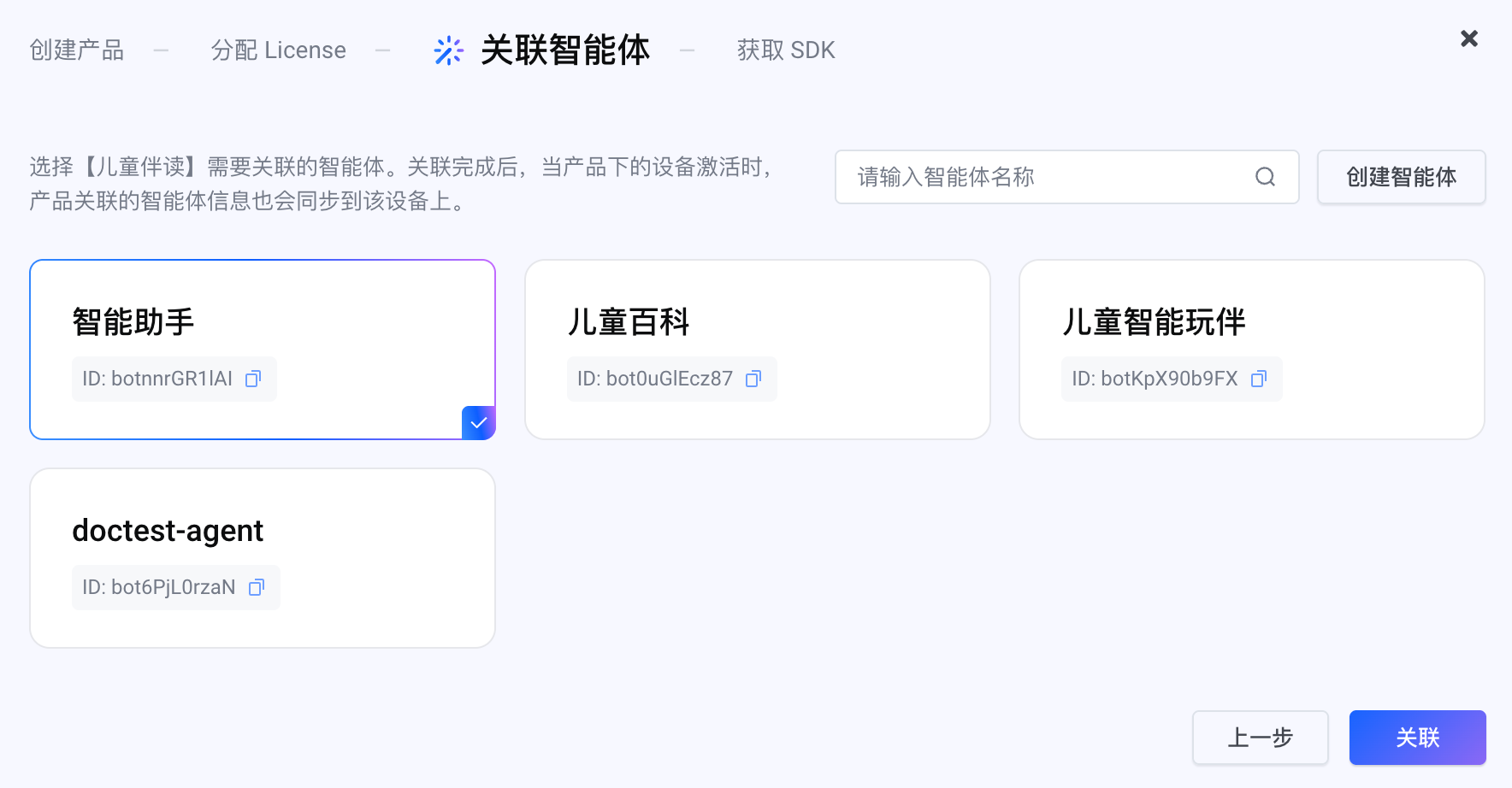Click the 智能助手 ID label text

(157, 379)
